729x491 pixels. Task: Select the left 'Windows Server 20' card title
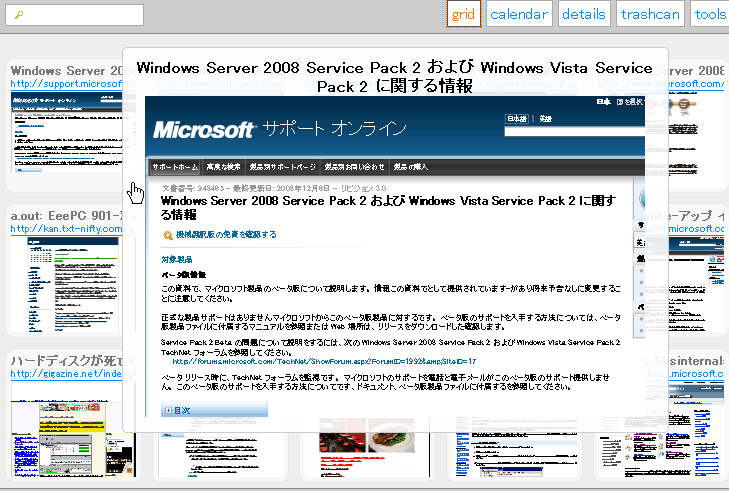[66, 71]
